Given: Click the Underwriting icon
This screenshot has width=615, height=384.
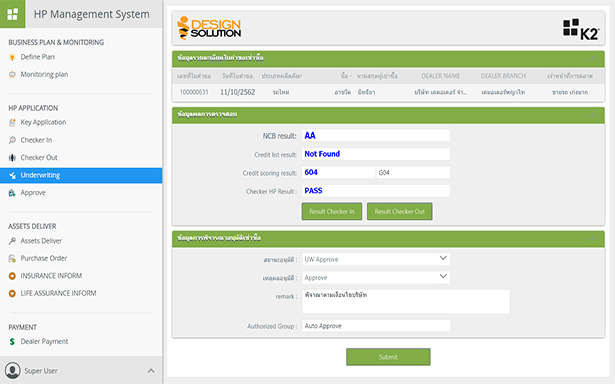Looking at the screenshot, I should click(12, 175).
